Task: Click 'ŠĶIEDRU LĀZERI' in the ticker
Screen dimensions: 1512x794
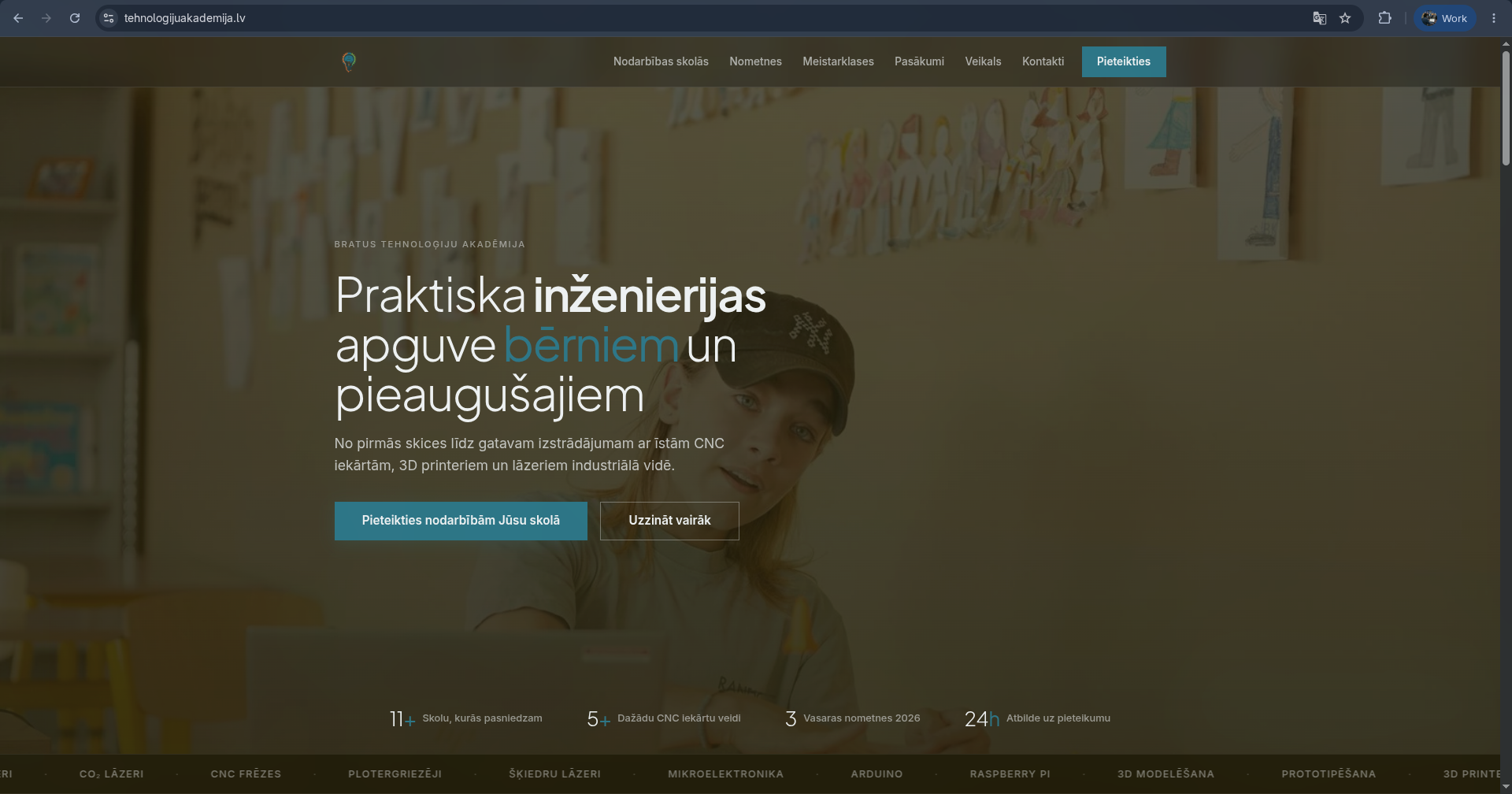Action: [554, 774]
